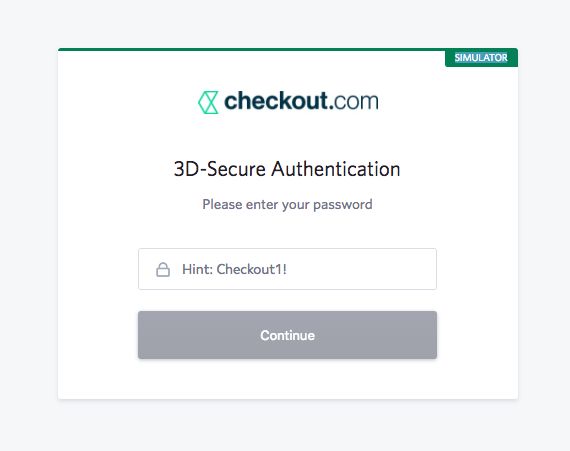The height and width of the screenshot is (451, 570).
Task: Click the ".com" part of the logo
Action: pyautogui.click(x=354, y=102)
